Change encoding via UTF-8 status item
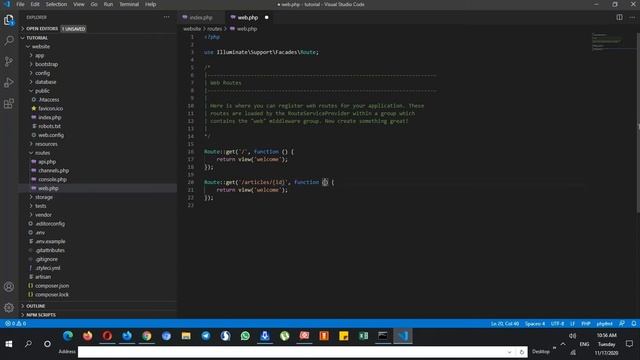Screen dimensions: 640x360 (557, 323)
